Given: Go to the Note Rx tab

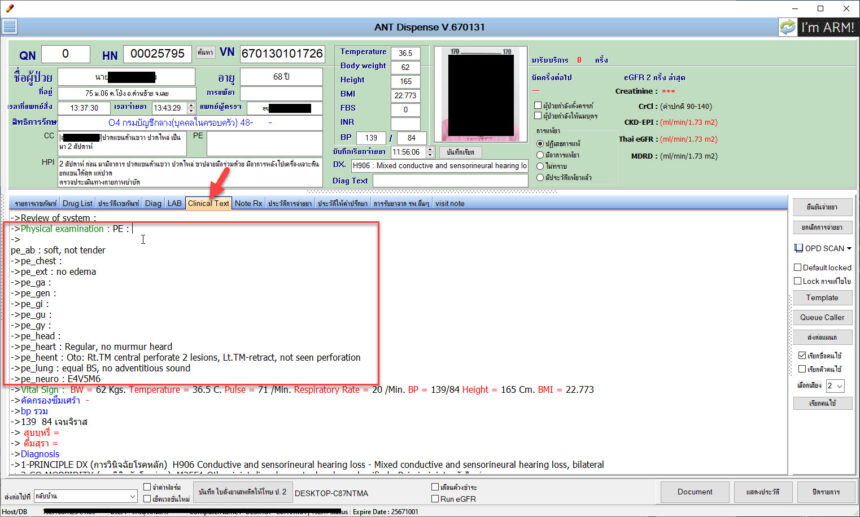Looking at the screenshot, I should coord(249,203).
